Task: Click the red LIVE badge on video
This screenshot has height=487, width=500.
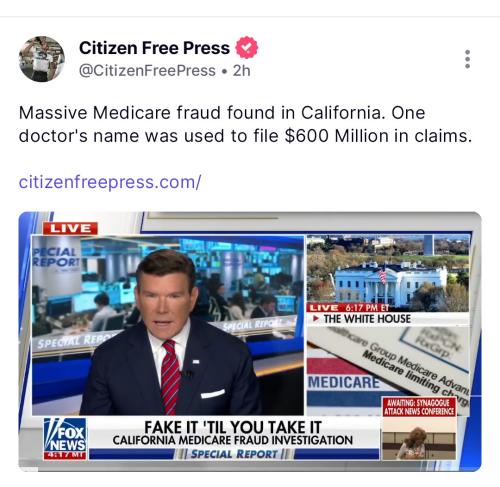Action: [70, 228]
